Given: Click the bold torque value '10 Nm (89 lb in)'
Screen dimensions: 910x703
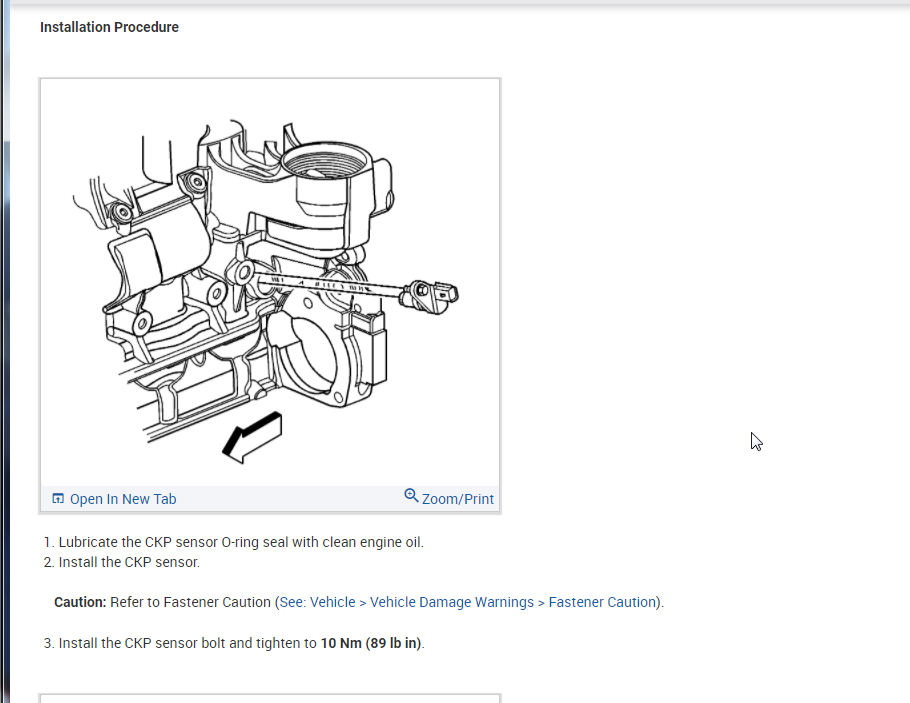Looking at the screenshot, I should click(x=371, y=644).
